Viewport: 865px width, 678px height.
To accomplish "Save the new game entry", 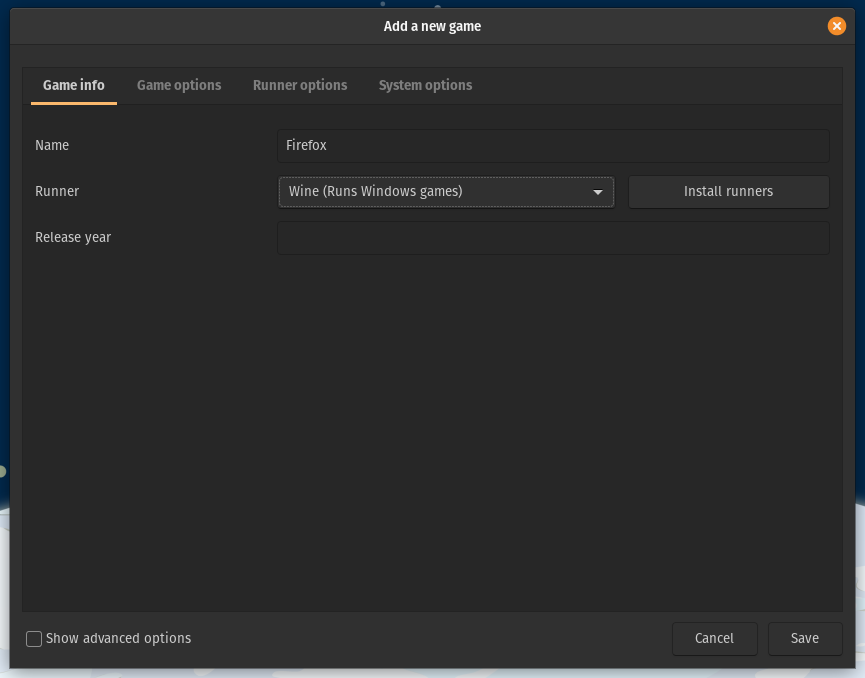I will click(805, 638).
